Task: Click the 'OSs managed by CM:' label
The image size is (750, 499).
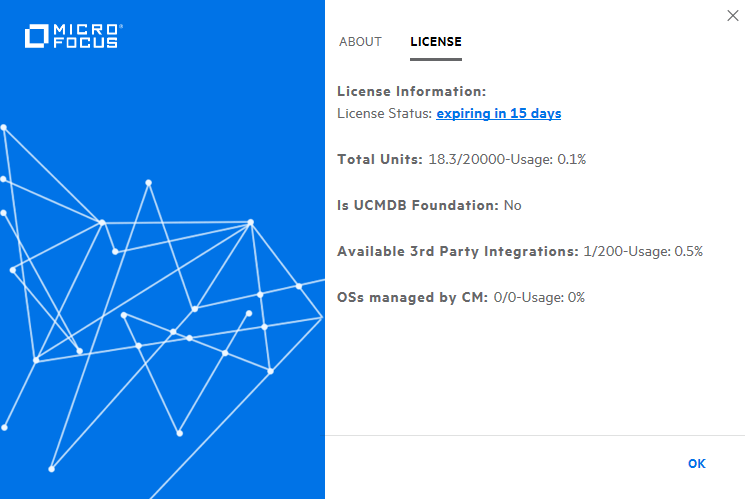Action: [x=412, y=298]
